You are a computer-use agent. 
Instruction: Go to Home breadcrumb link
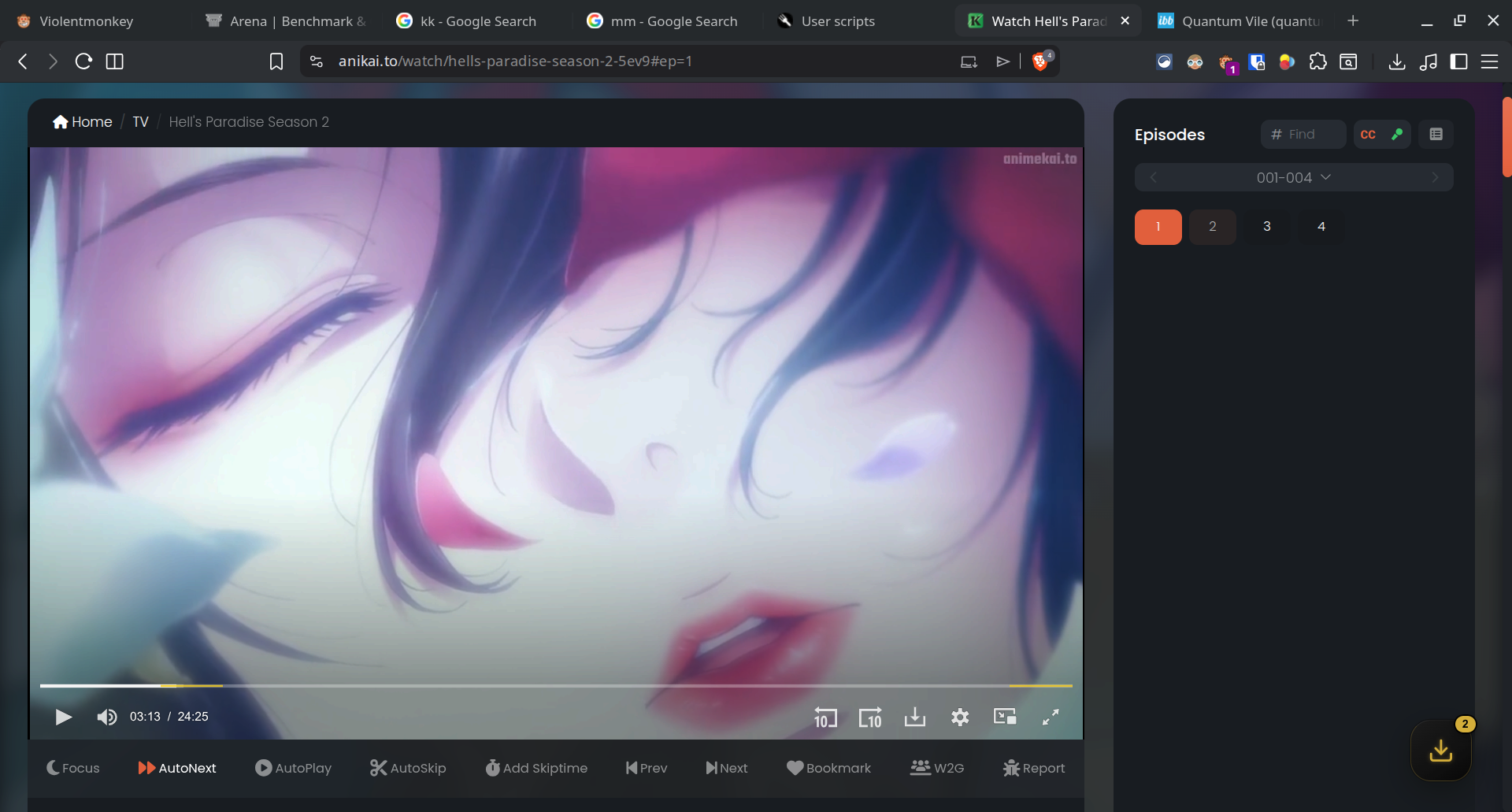tap(83, 122)
